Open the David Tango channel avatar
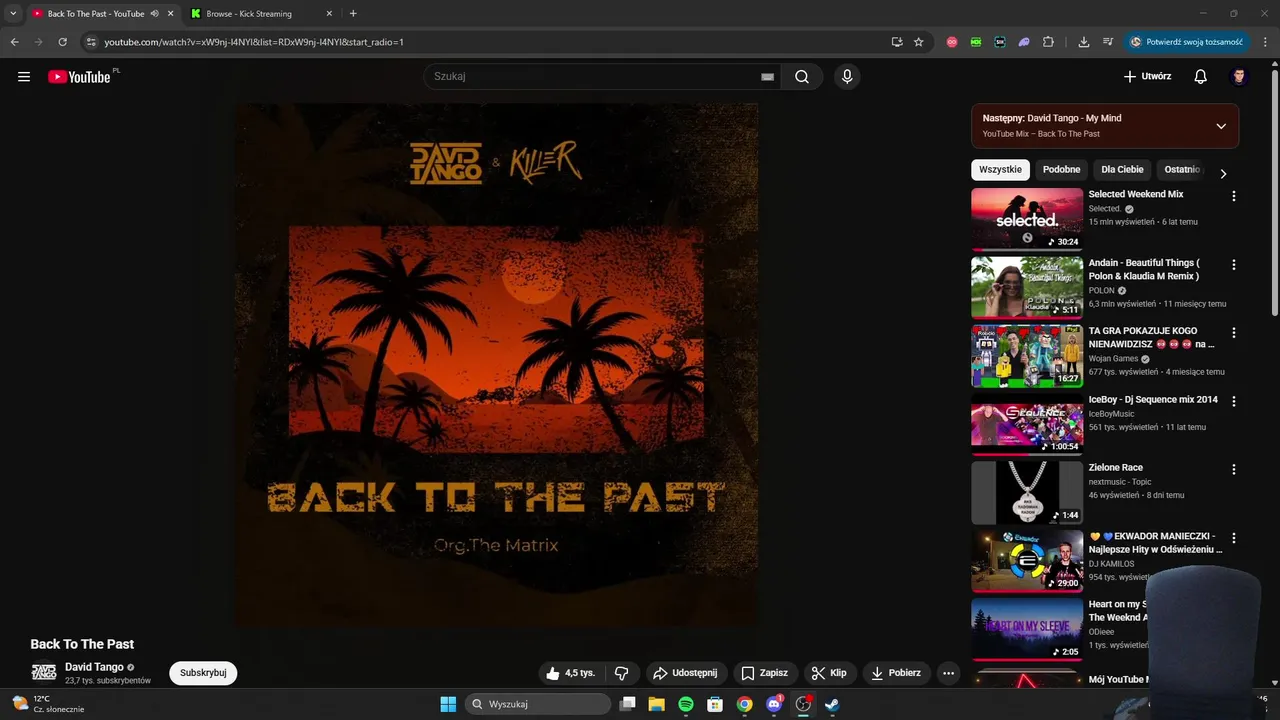The height and width of the screenshot is (720, 1280). 44,673
